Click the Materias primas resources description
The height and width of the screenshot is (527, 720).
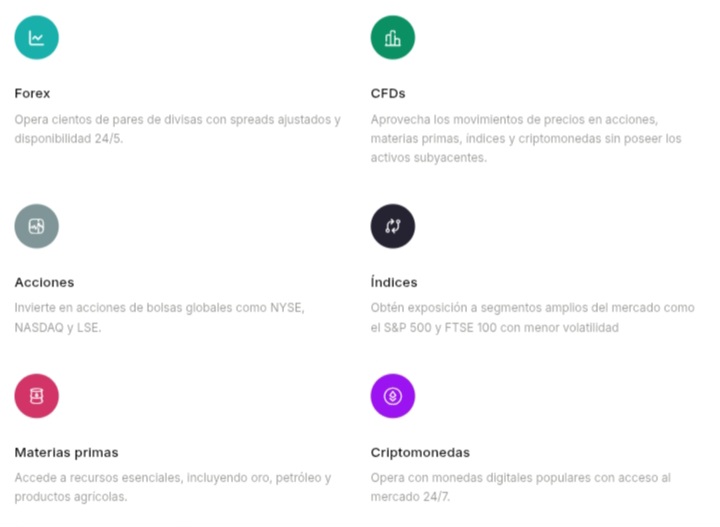tap(172, 487)
